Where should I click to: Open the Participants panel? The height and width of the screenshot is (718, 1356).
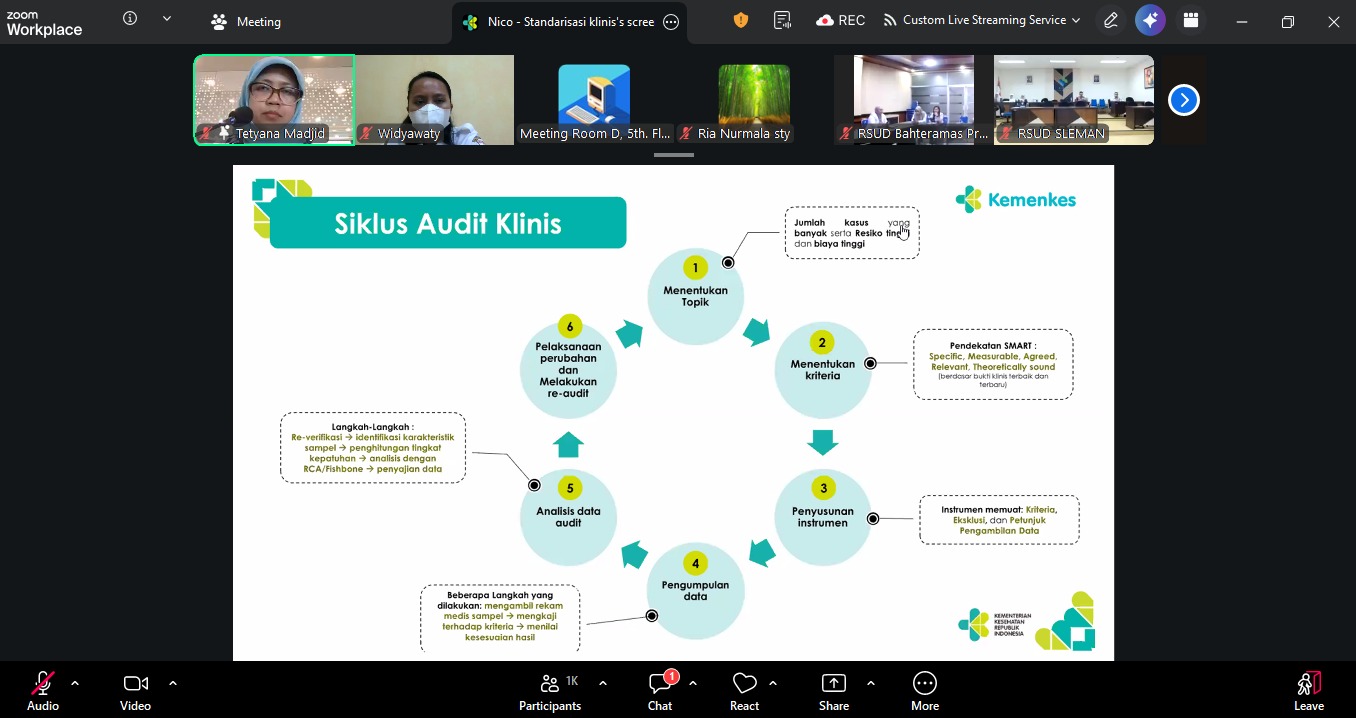[x=549, y=690]
